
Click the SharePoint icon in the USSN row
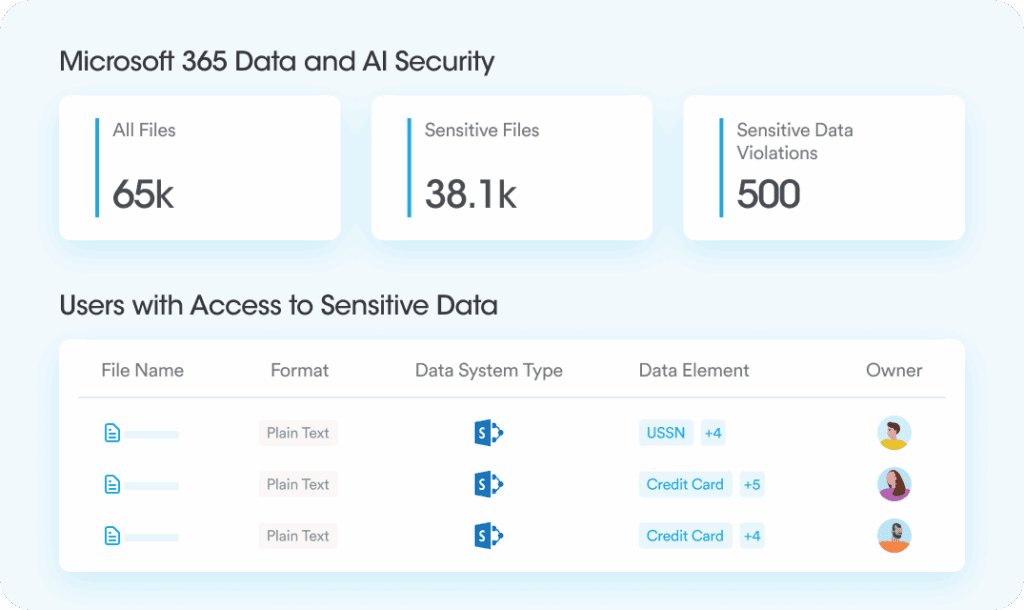coord(488,433)
